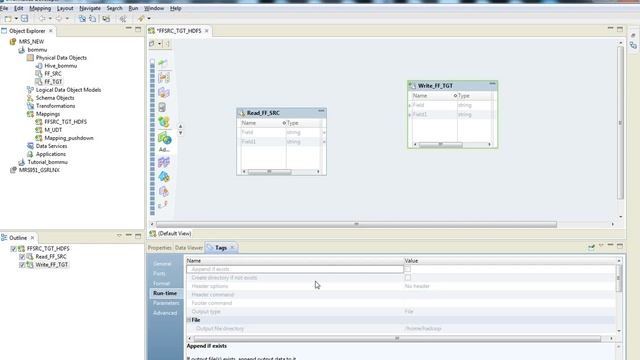
Task: Open the Navigate menu
Action: tap(90, 8)
